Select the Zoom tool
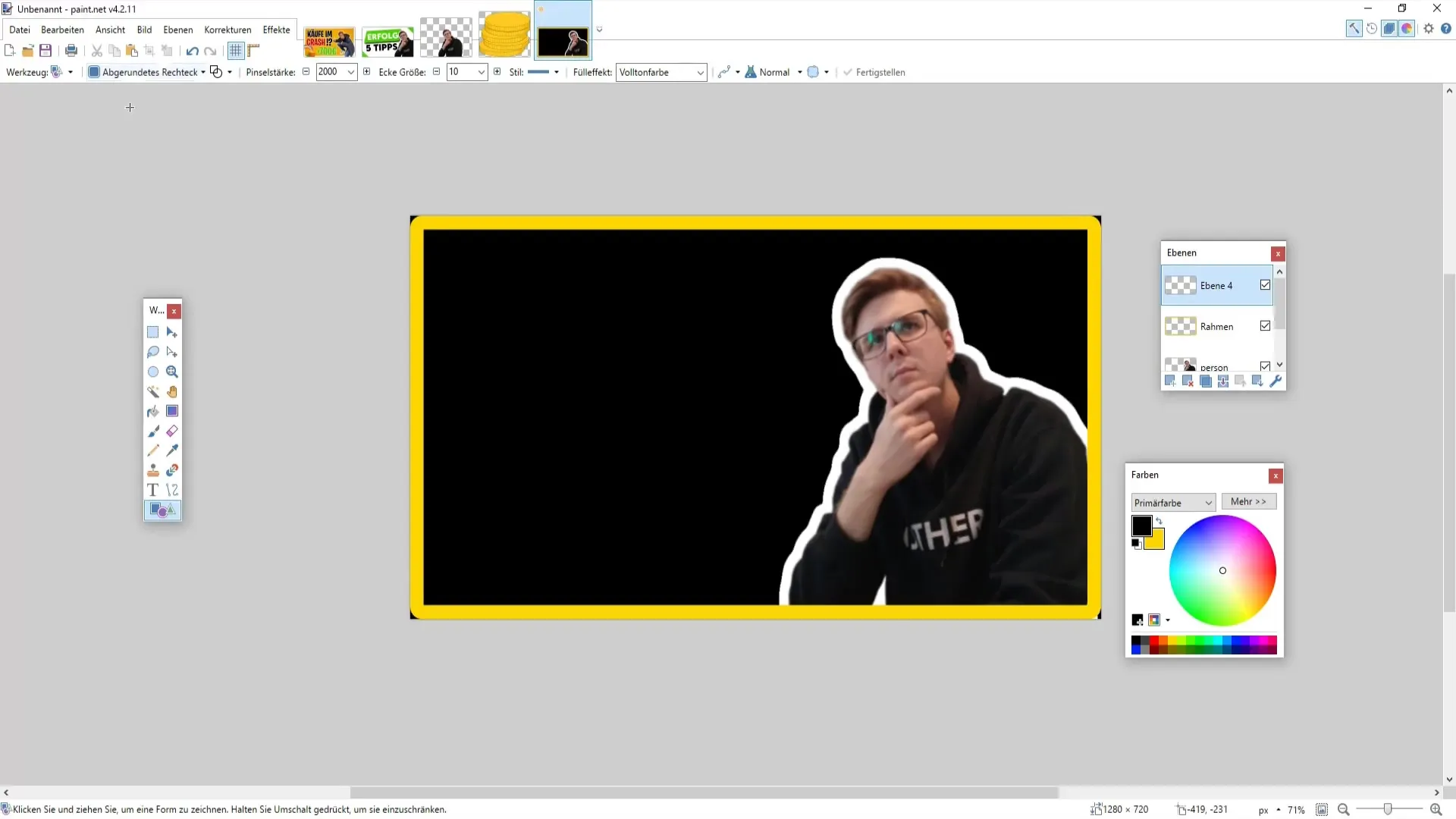Viewport: 1456px width, 819px height. point(172,371)
